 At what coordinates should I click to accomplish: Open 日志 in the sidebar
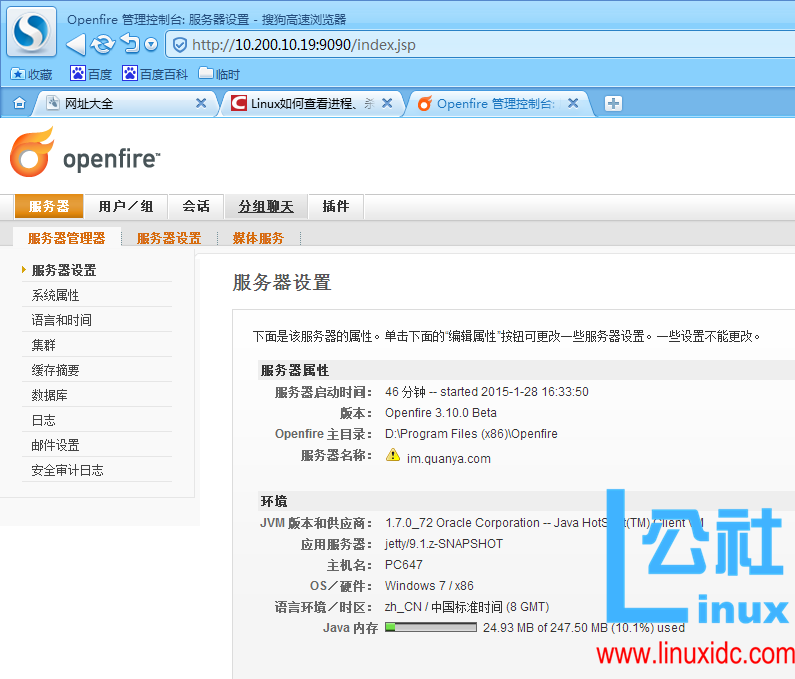[43, 420]
